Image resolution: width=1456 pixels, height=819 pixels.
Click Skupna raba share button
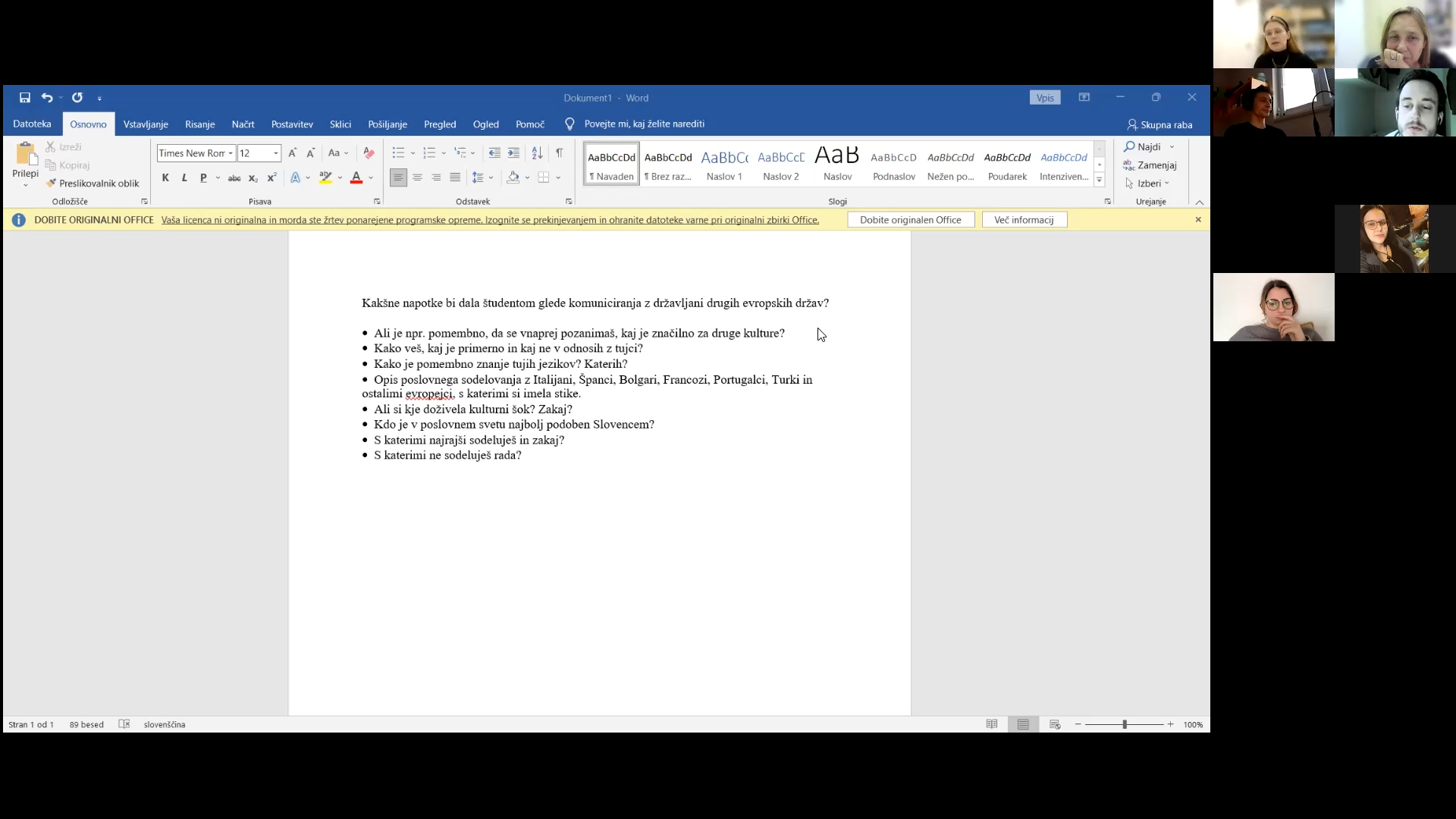[x=1159, y=124]
